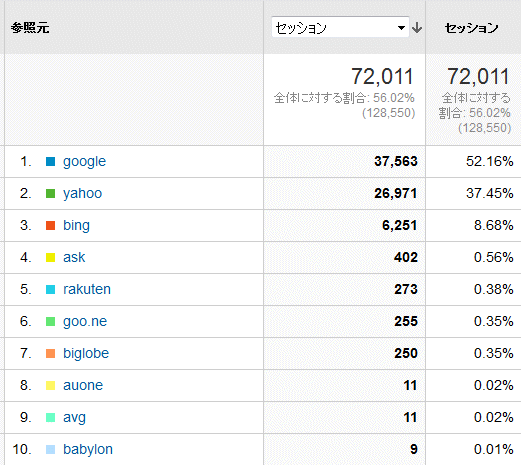Open the google source link
The width and height of the screenshot is (521, 465).
point(84,162)
